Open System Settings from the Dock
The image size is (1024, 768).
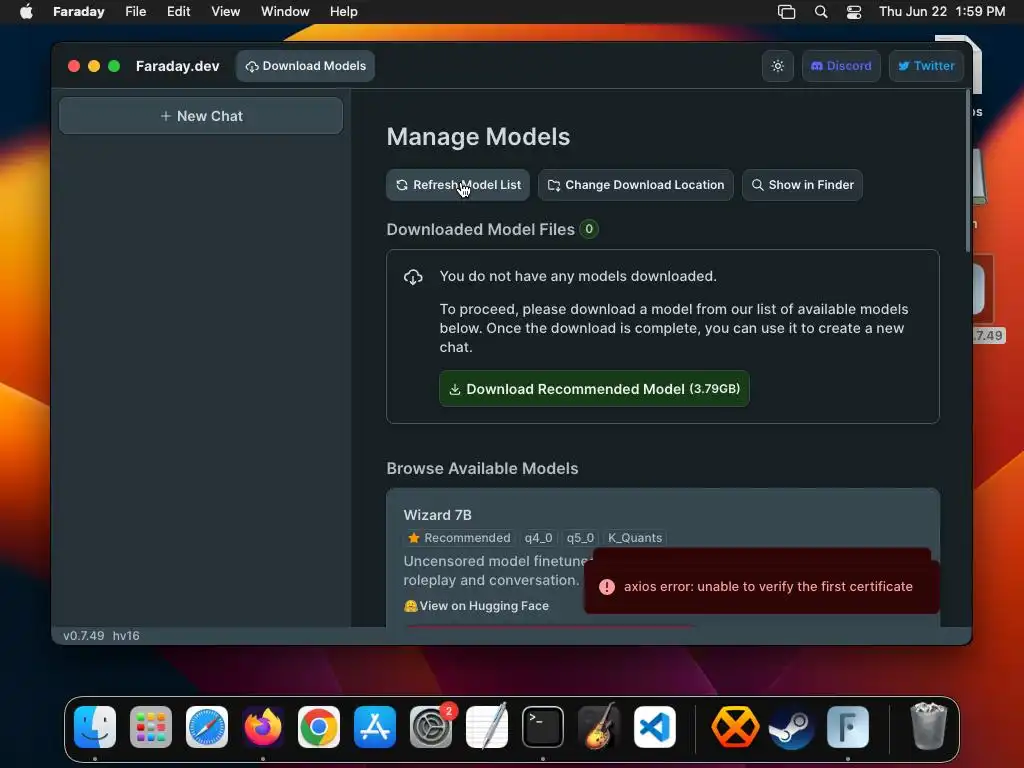coord(431,727)
